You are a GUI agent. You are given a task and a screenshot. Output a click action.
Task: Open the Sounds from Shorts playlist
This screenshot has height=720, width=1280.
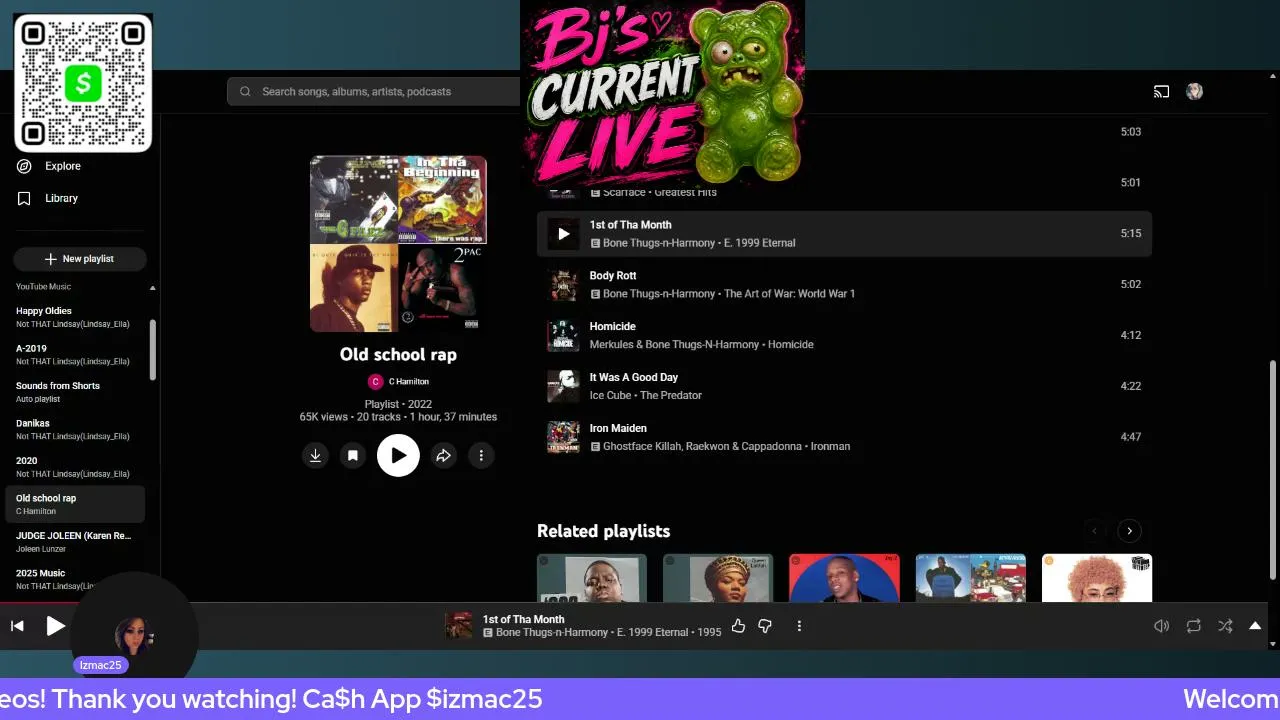coord(75,392)
